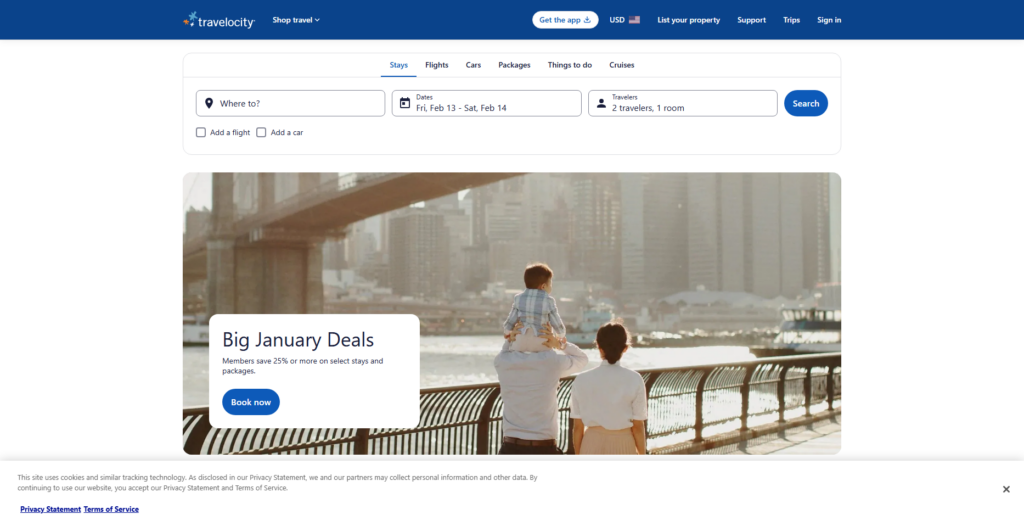Screen dimensions: 1024x520
Task: Open the Dates picker Fri, Feb 13
Action: pos(487,103)
